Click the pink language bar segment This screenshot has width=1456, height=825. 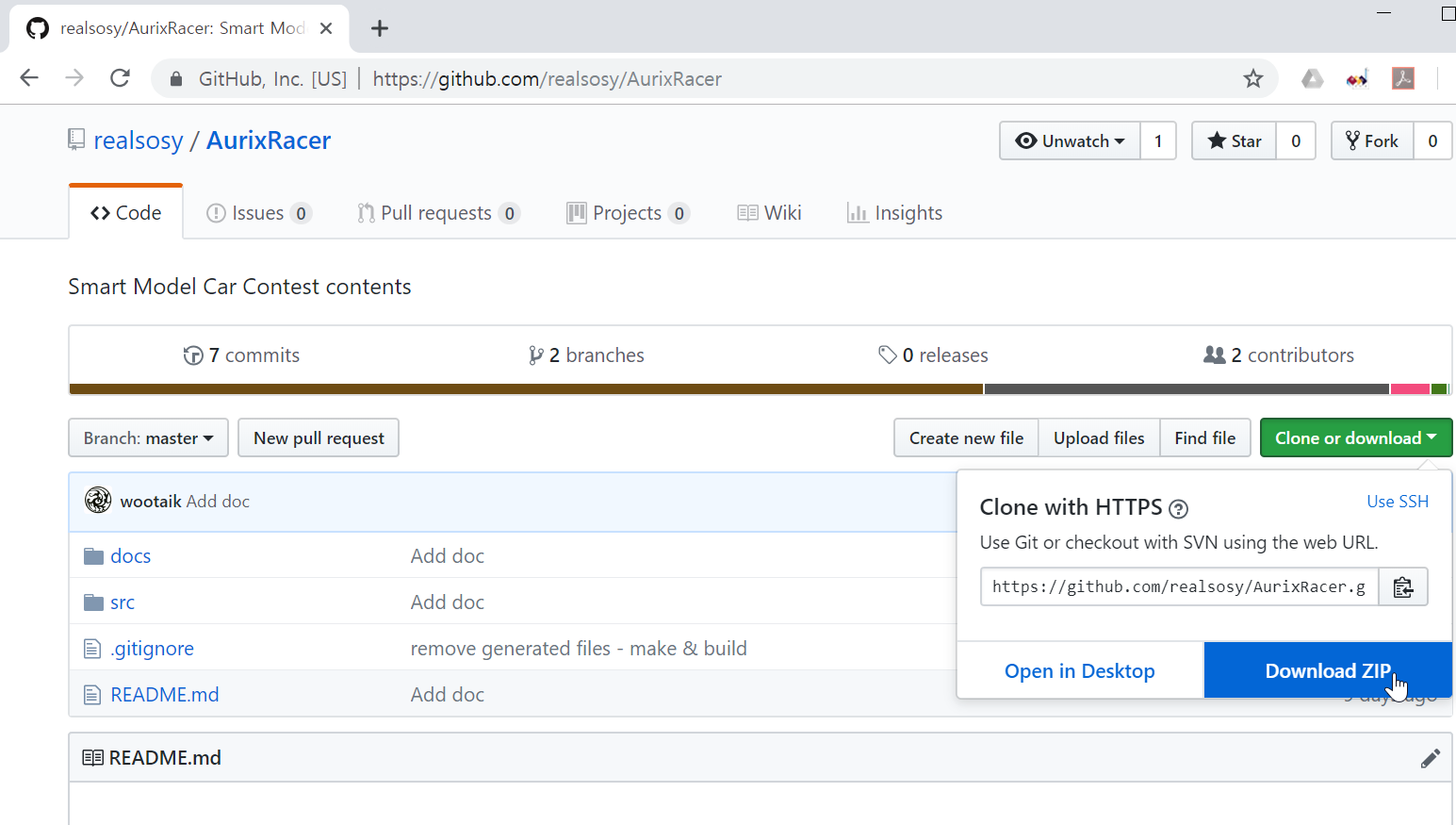(x=1410, y=388)
